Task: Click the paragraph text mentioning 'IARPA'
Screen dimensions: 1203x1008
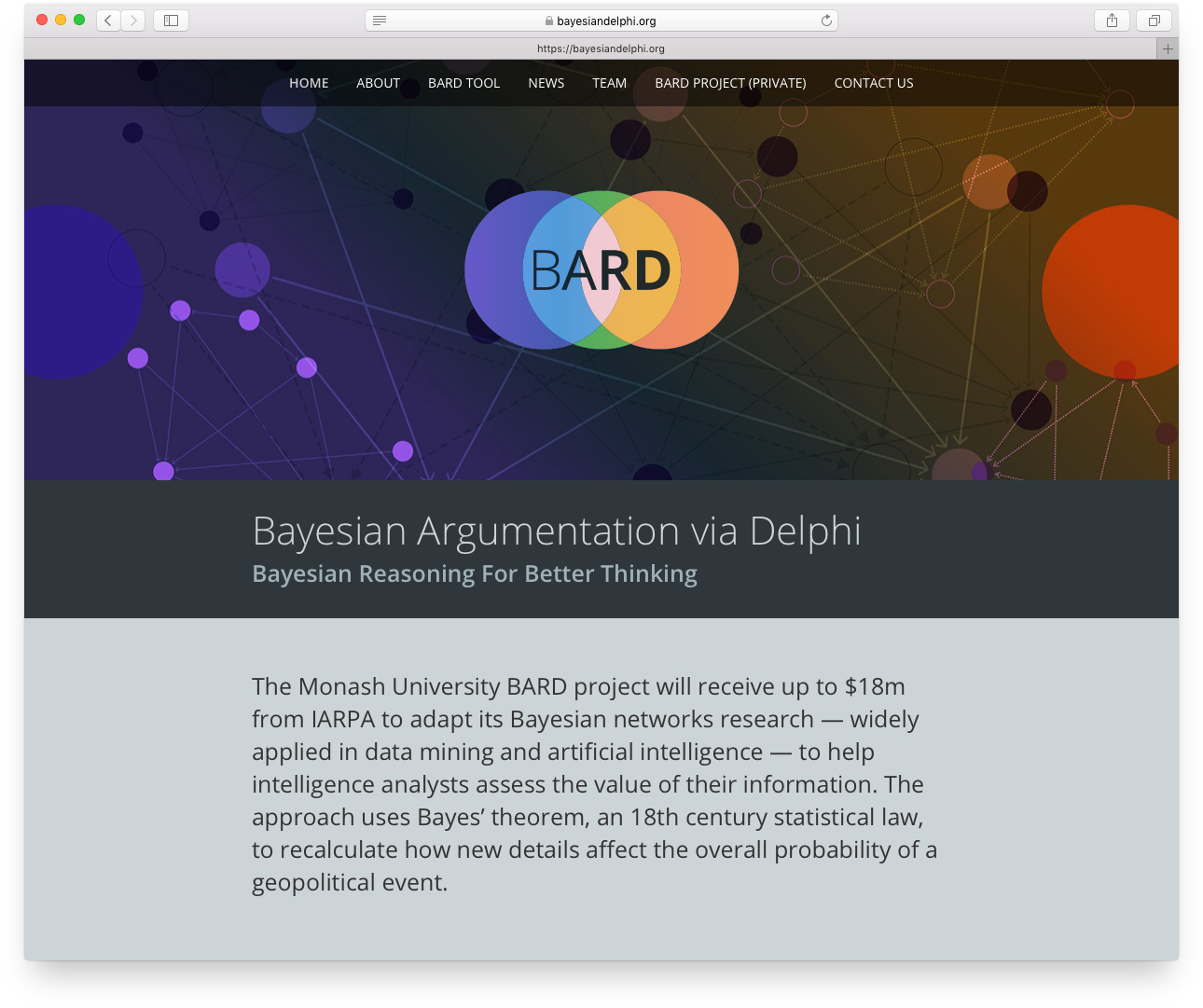Action: click(x=594, y=784)
